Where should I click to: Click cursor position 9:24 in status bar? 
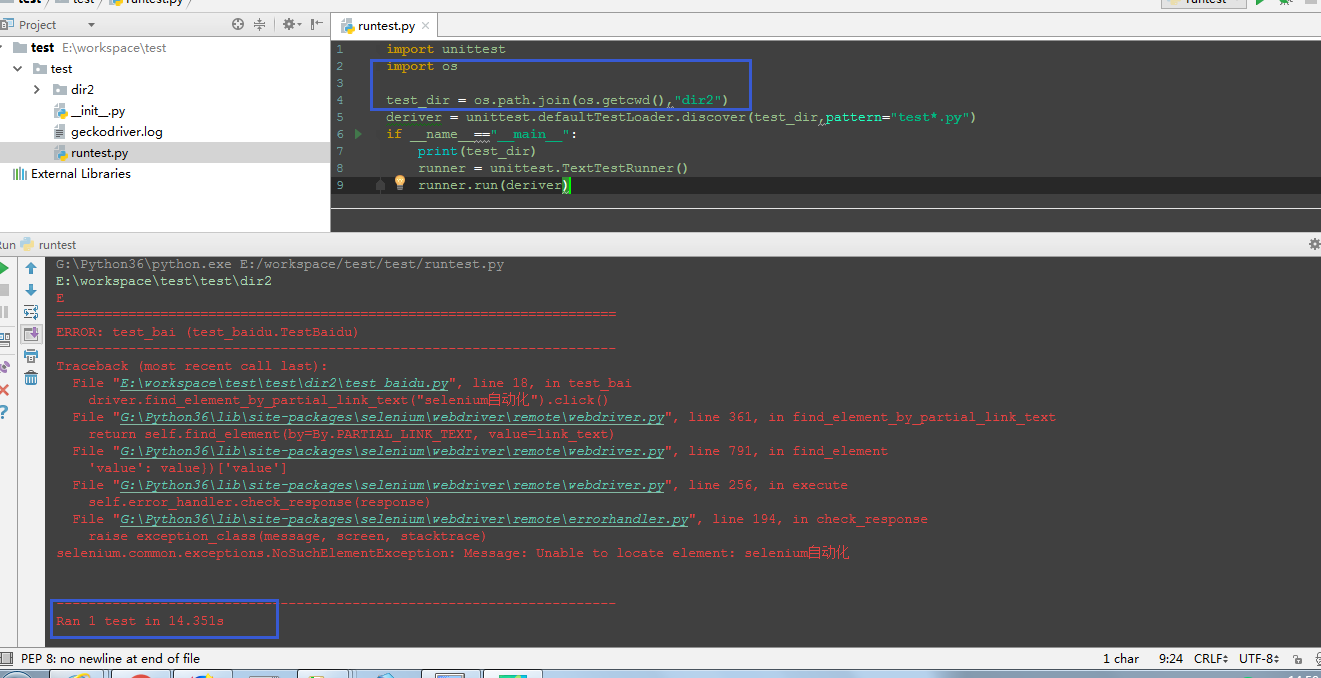click(1170, 658)
